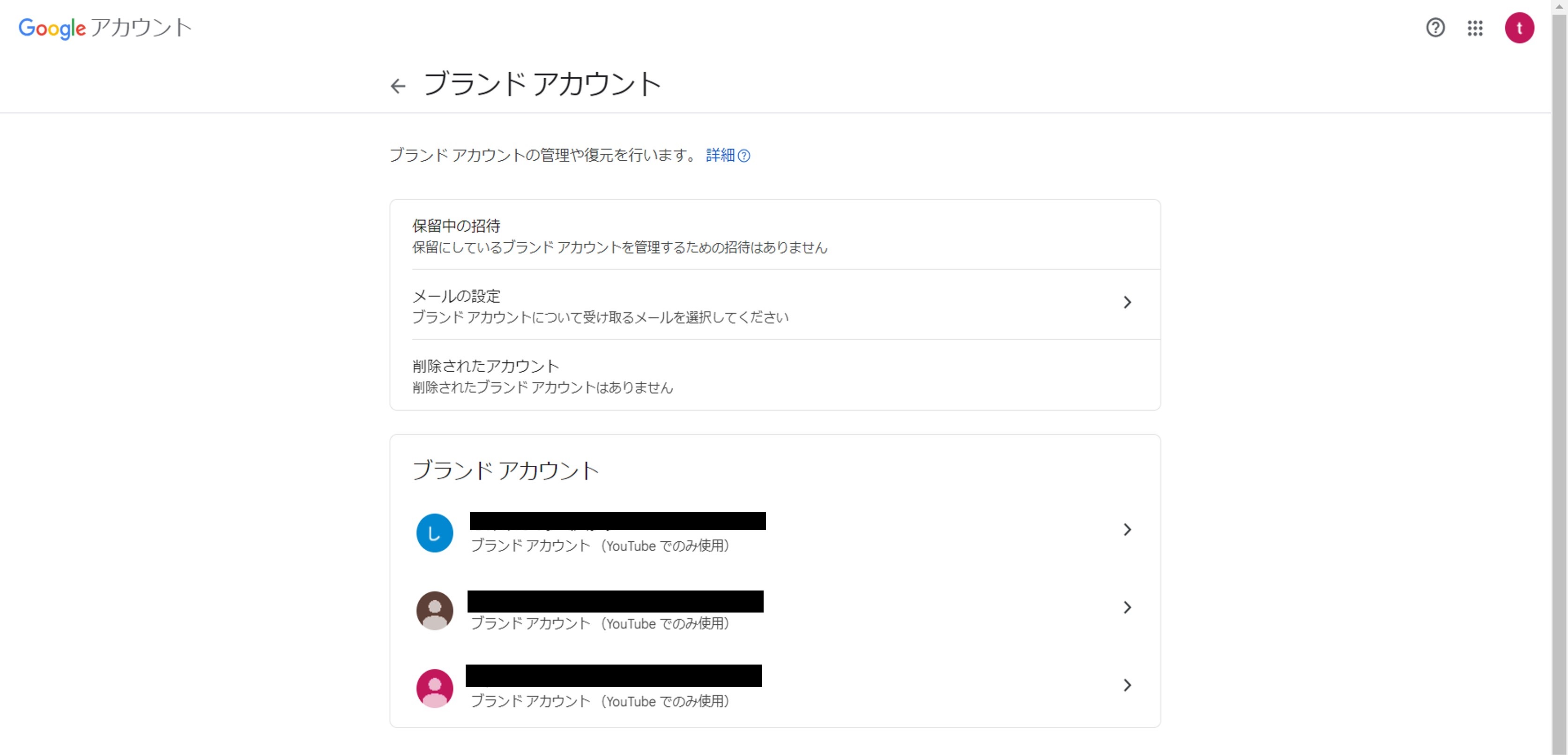Open the account profile avatar "t"
This screenshot has height=755, width=1568.
tap(1520, 27)
